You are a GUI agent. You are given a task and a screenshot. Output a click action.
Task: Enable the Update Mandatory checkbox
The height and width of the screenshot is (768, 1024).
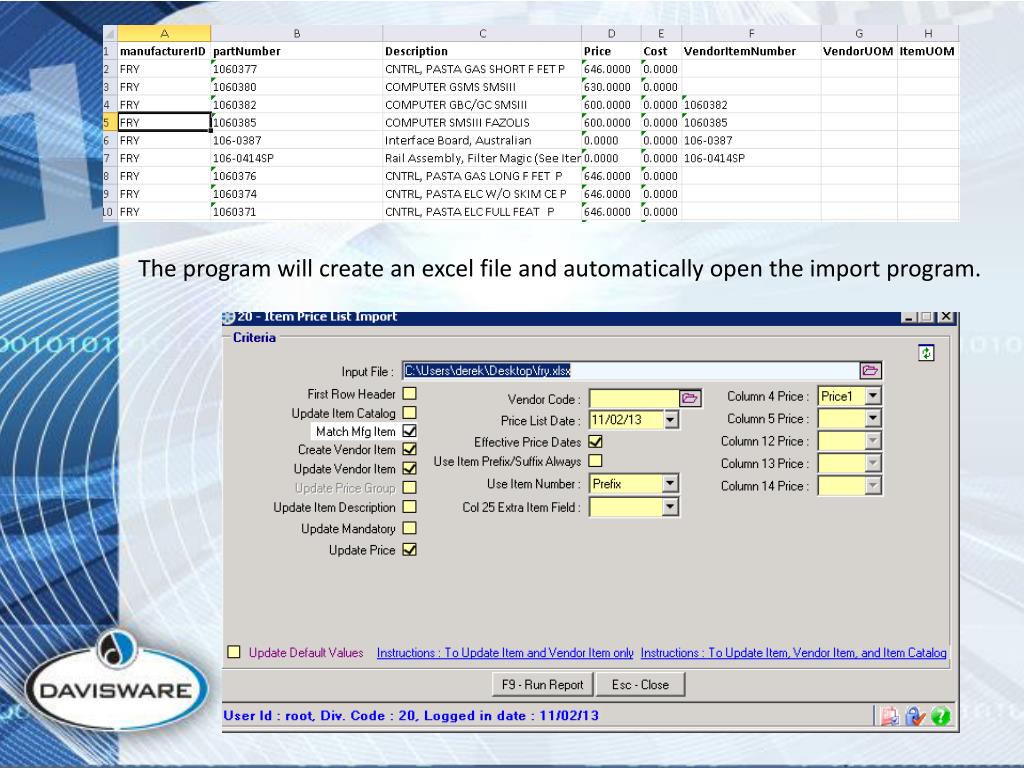tap(409, 528)
